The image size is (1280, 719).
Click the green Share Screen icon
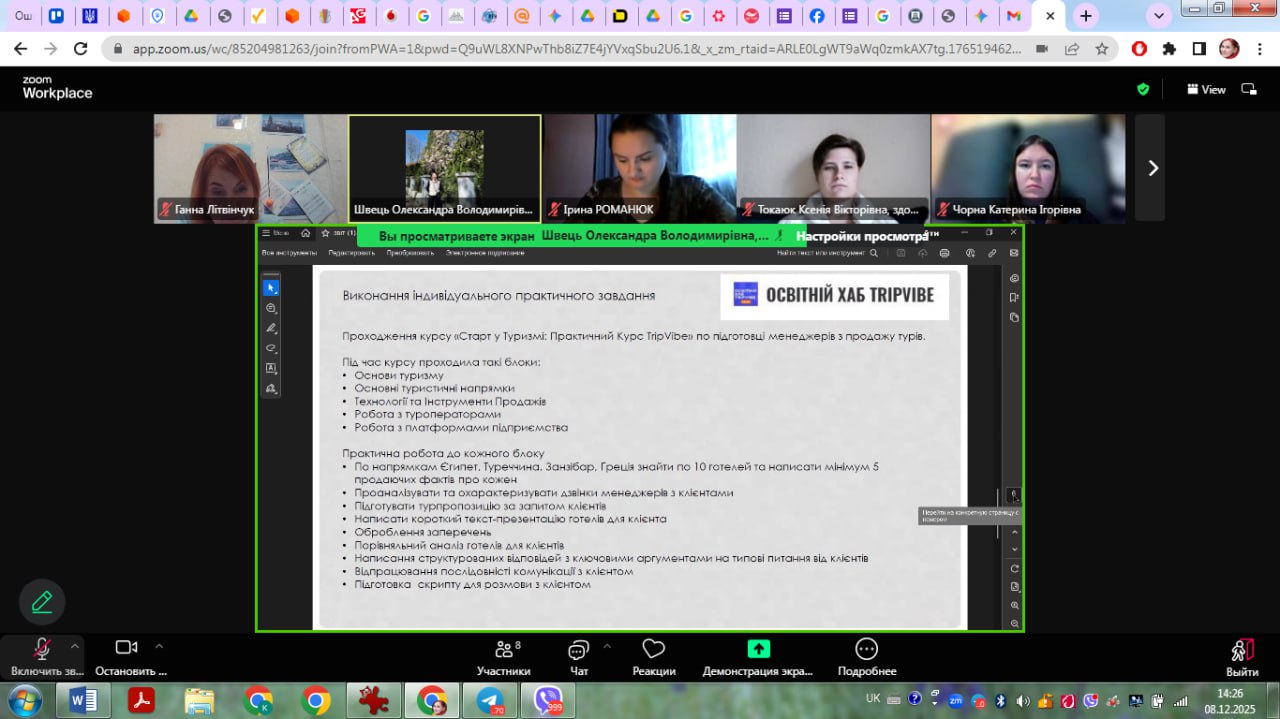coord(758,649)
